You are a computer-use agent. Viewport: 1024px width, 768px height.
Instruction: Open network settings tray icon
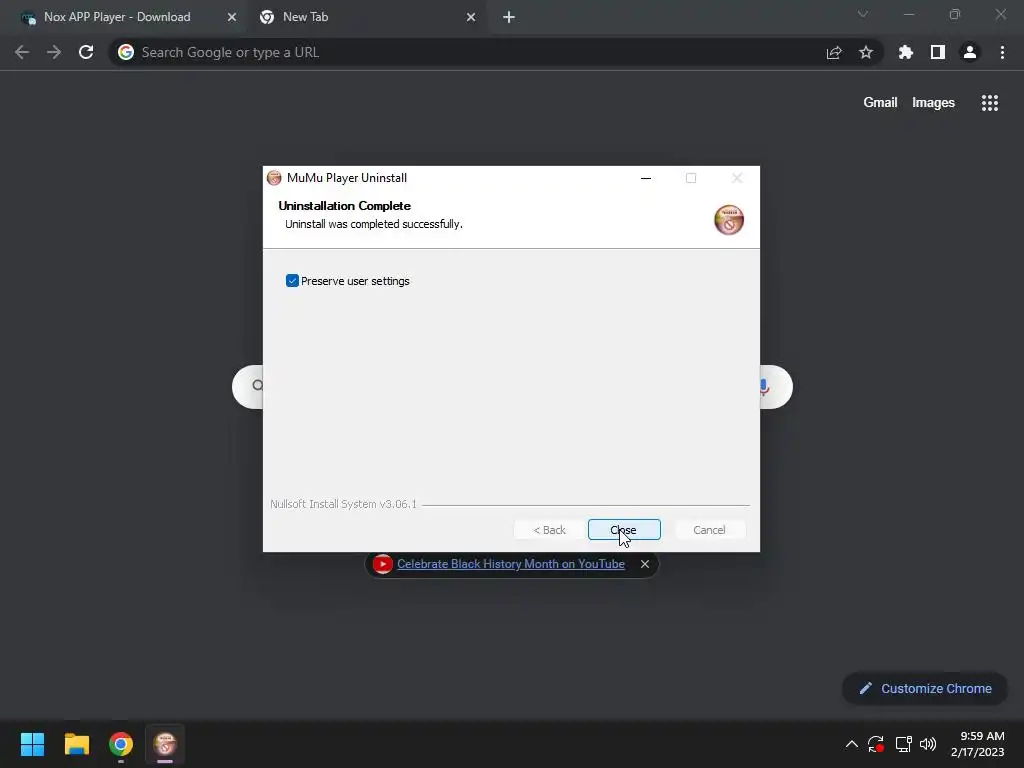click(x=903, y=744)
